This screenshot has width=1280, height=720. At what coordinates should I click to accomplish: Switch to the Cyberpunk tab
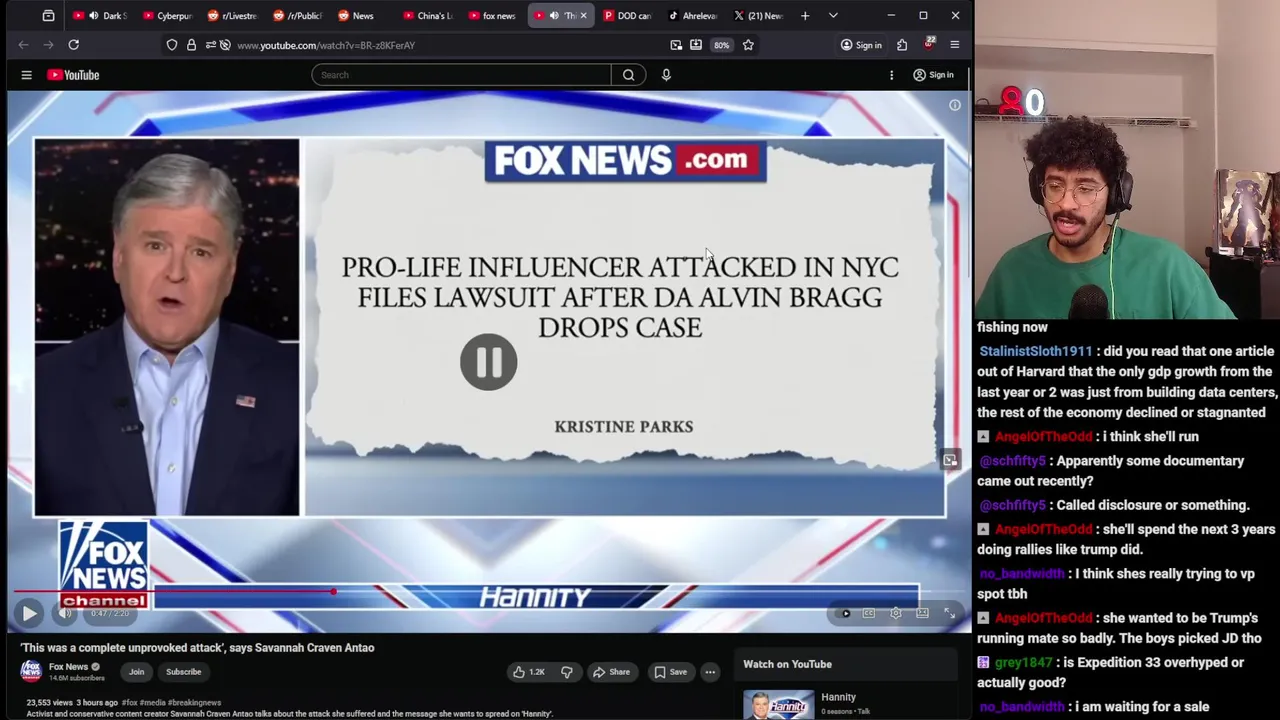click(x=167, y=16)
